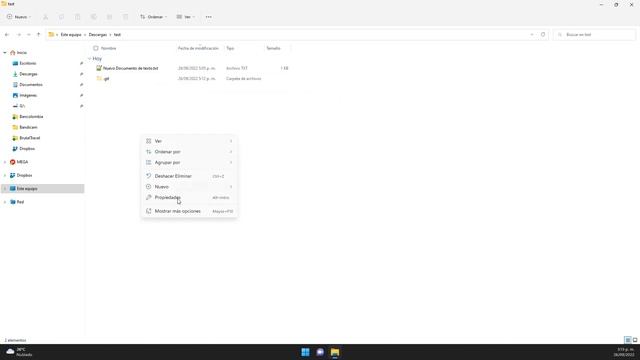Switch to details view in status bar
640x360 pixels.
(628, 340)
